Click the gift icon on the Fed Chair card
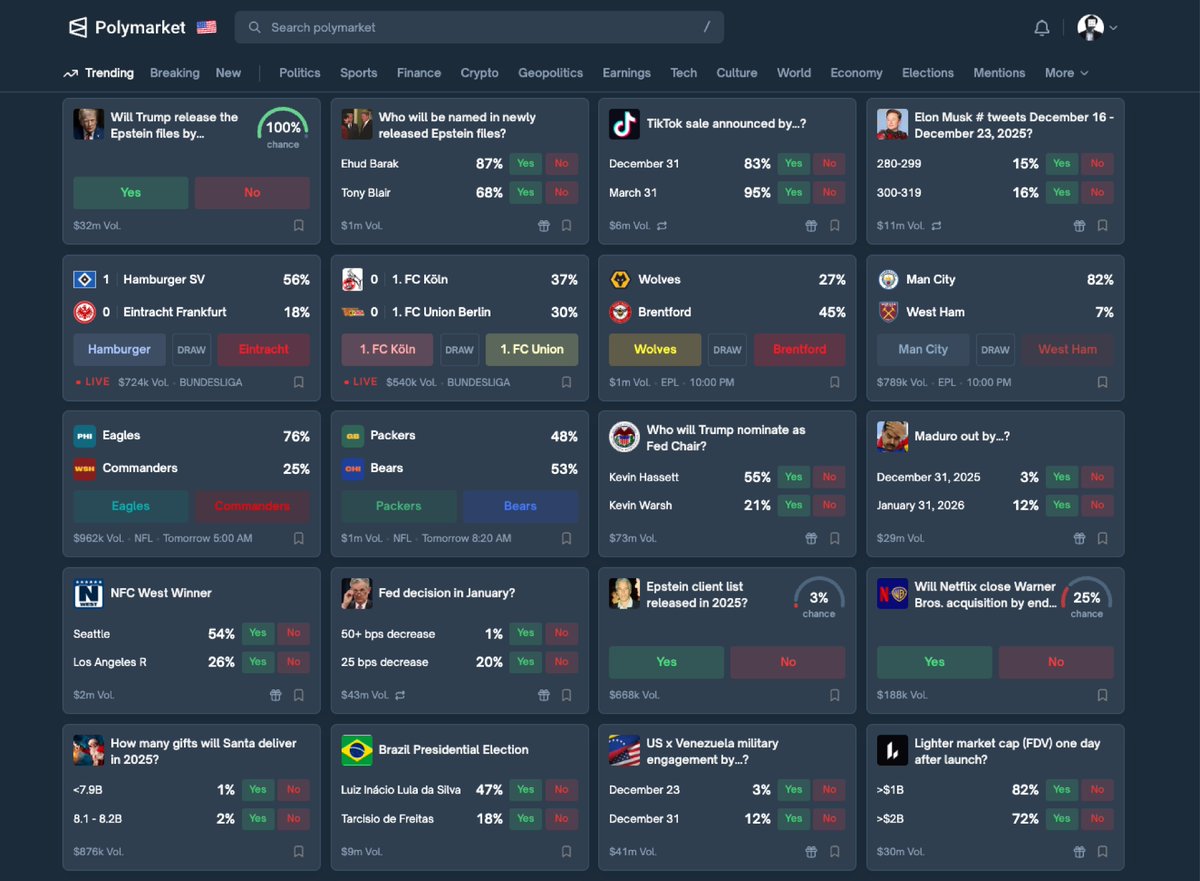 coord(811,538)
